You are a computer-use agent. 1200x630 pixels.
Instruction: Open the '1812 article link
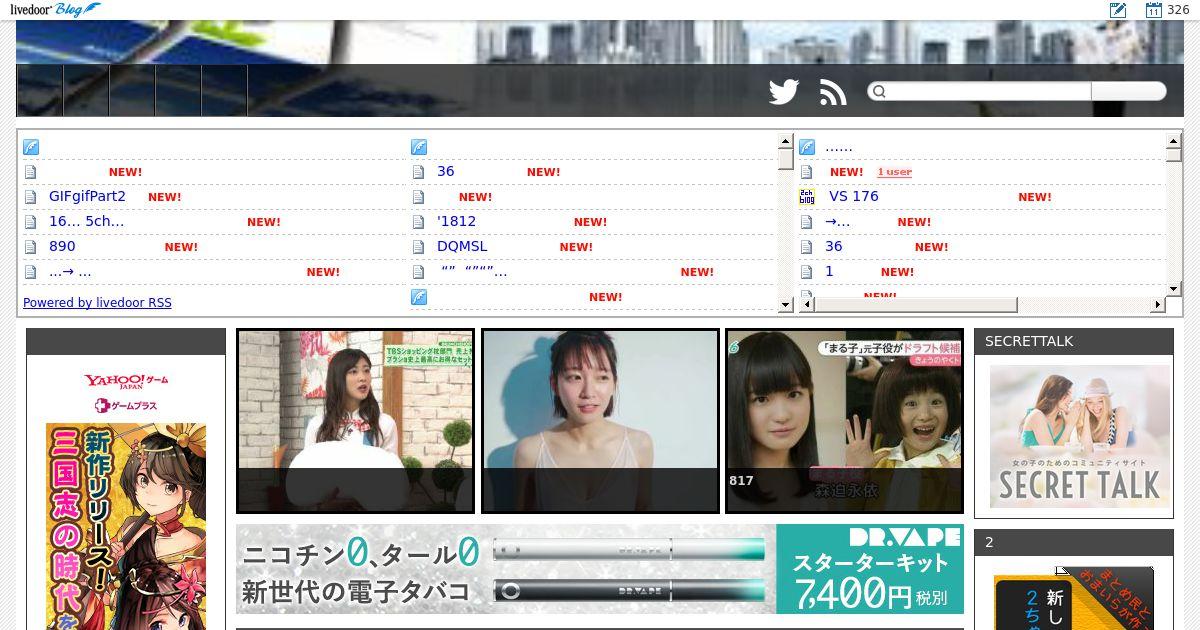pyautogui.click(x=456, y=222)
